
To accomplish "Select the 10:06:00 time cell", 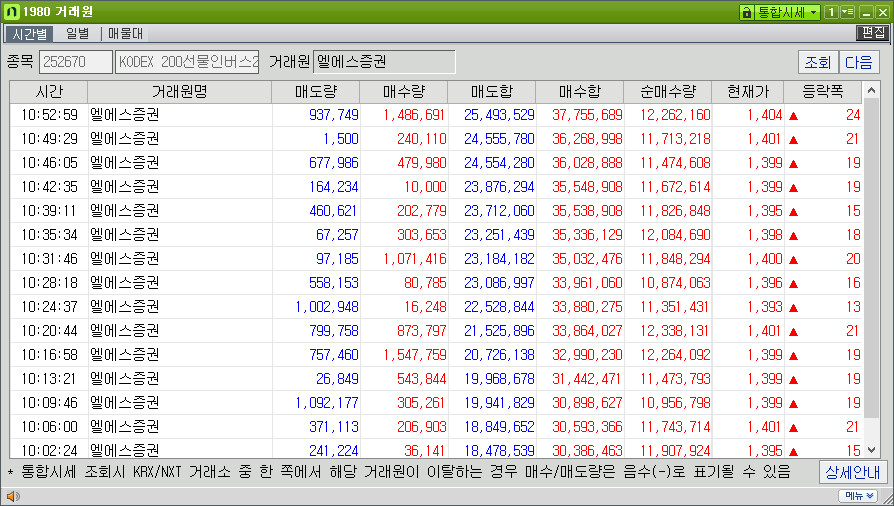I will (49, 427).
